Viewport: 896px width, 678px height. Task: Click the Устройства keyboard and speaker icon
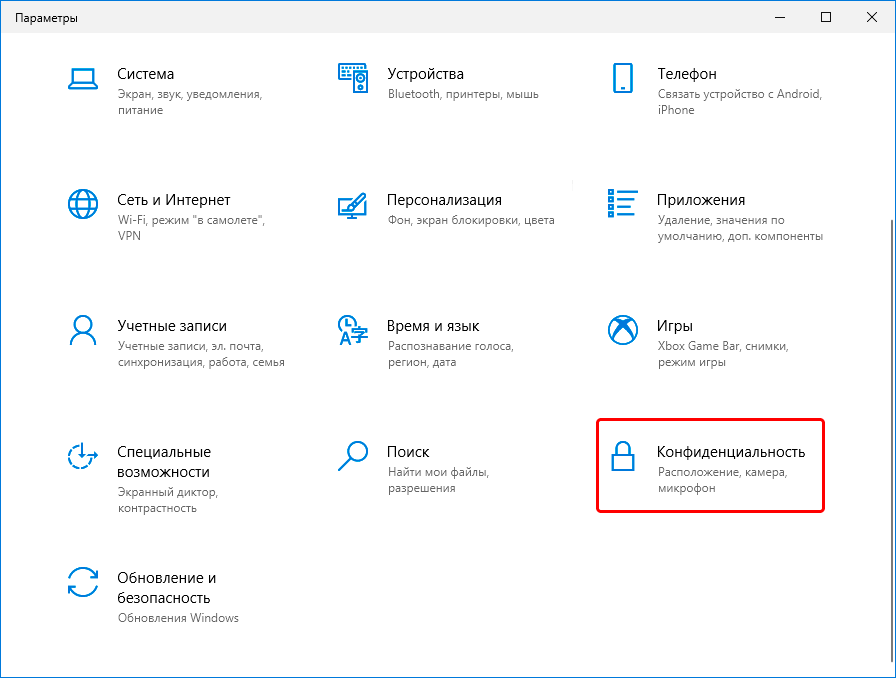pyautogui.click(x=353, y=78)
